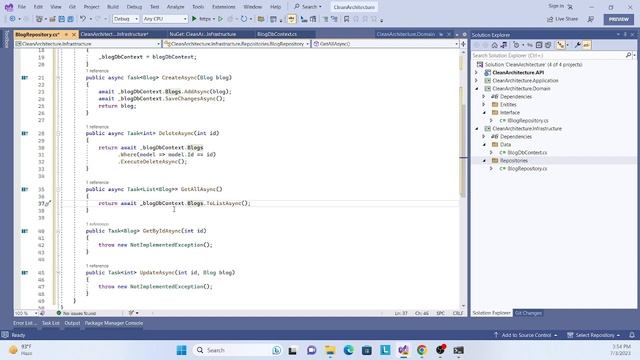The width and height of the screenshot is (640, 360).
Task: Open the Debug configuration dropdown
Action: tap(126, 19)
